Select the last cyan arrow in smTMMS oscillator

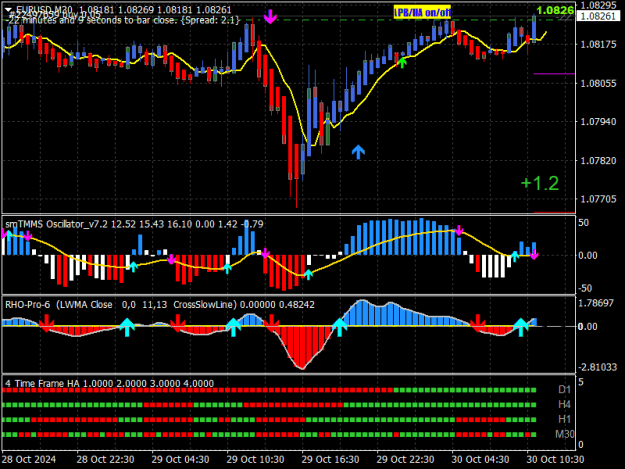(515, 256)
